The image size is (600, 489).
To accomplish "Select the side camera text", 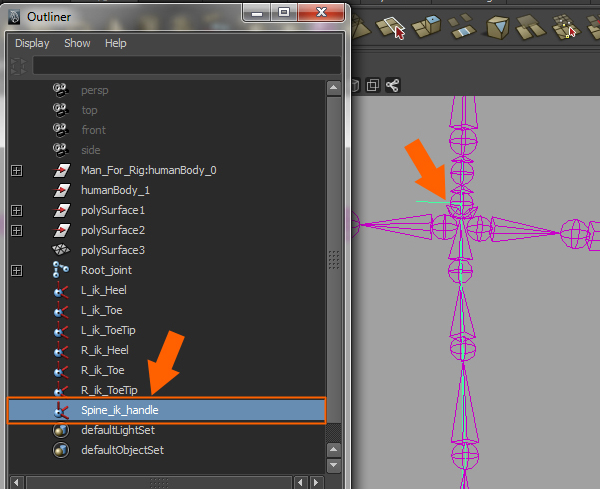I will [91, 150].
